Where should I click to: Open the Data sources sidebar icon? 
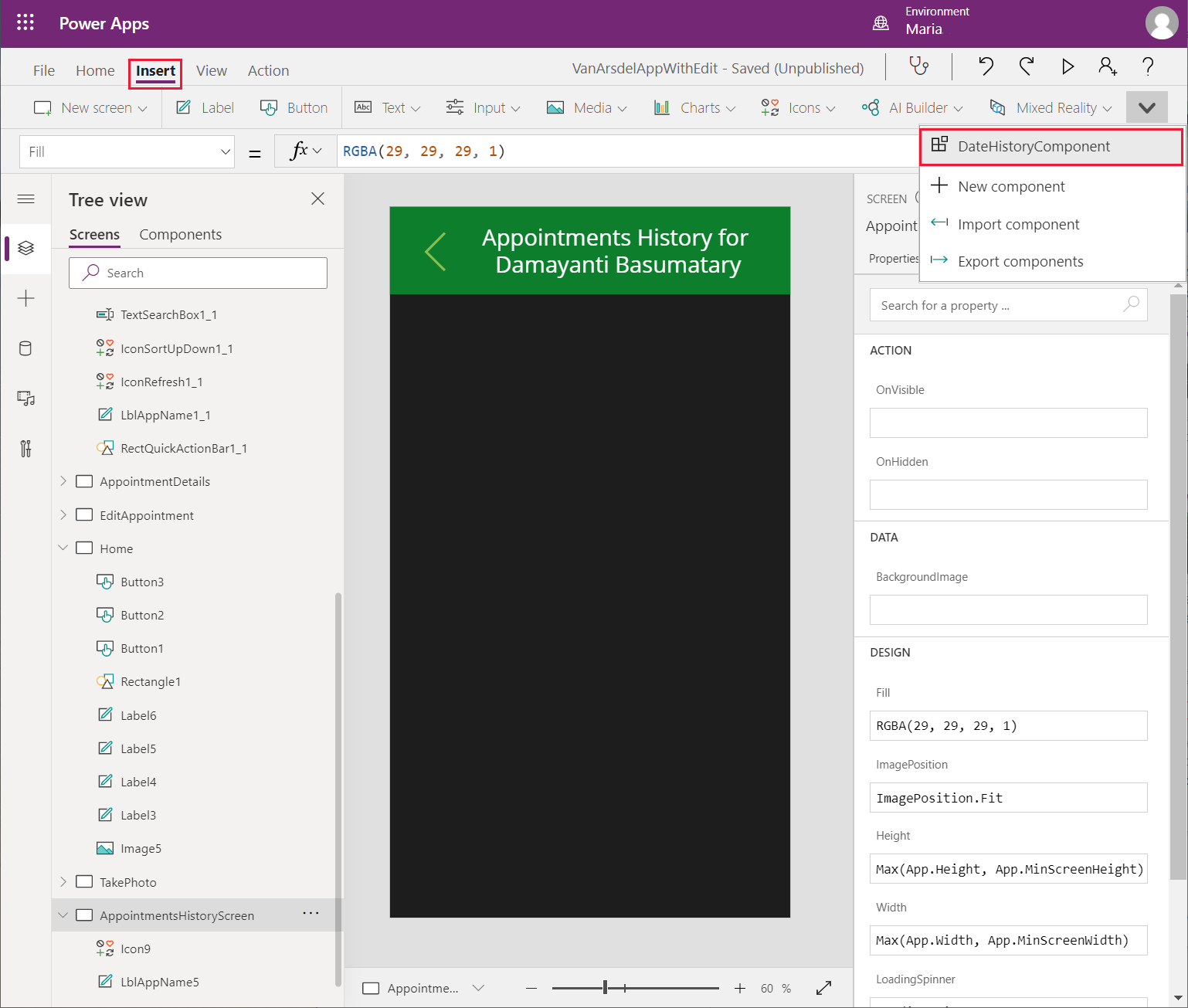25,348
